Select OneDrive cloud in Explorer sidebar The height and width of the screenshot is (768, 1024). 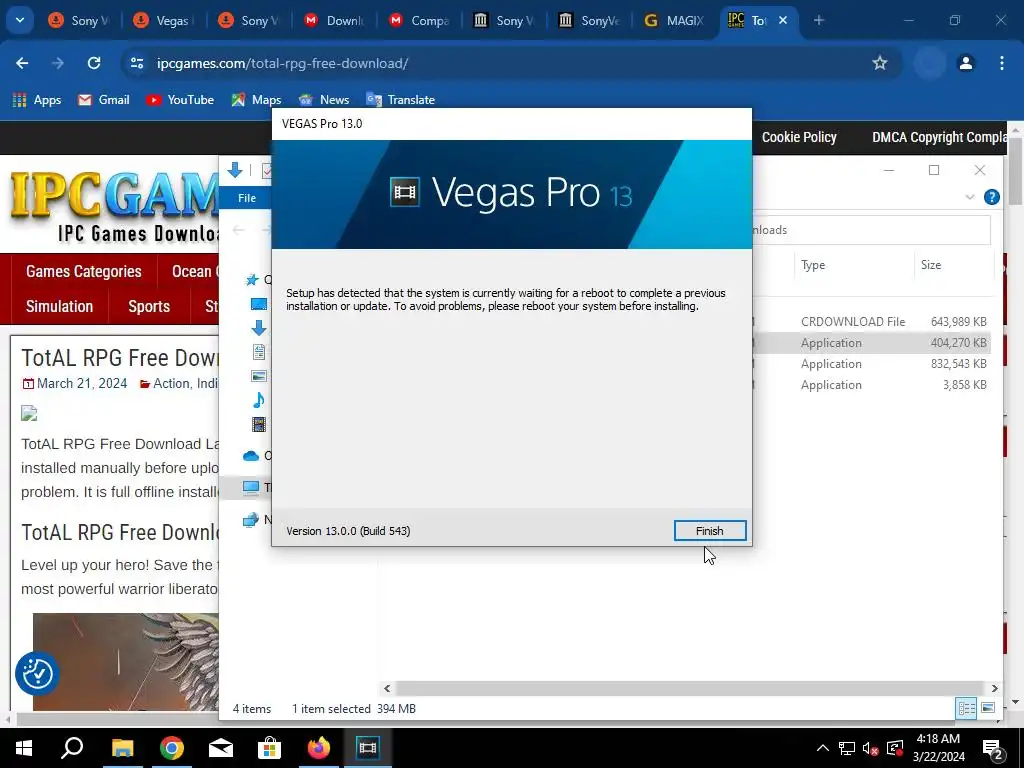click(251, 456)
